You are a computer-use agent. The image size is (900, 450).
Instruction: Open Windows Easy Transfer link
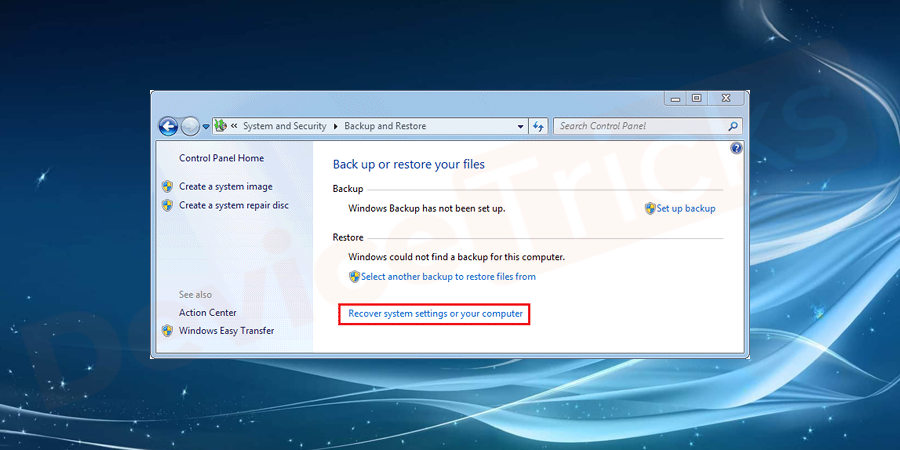coord(226,331)
